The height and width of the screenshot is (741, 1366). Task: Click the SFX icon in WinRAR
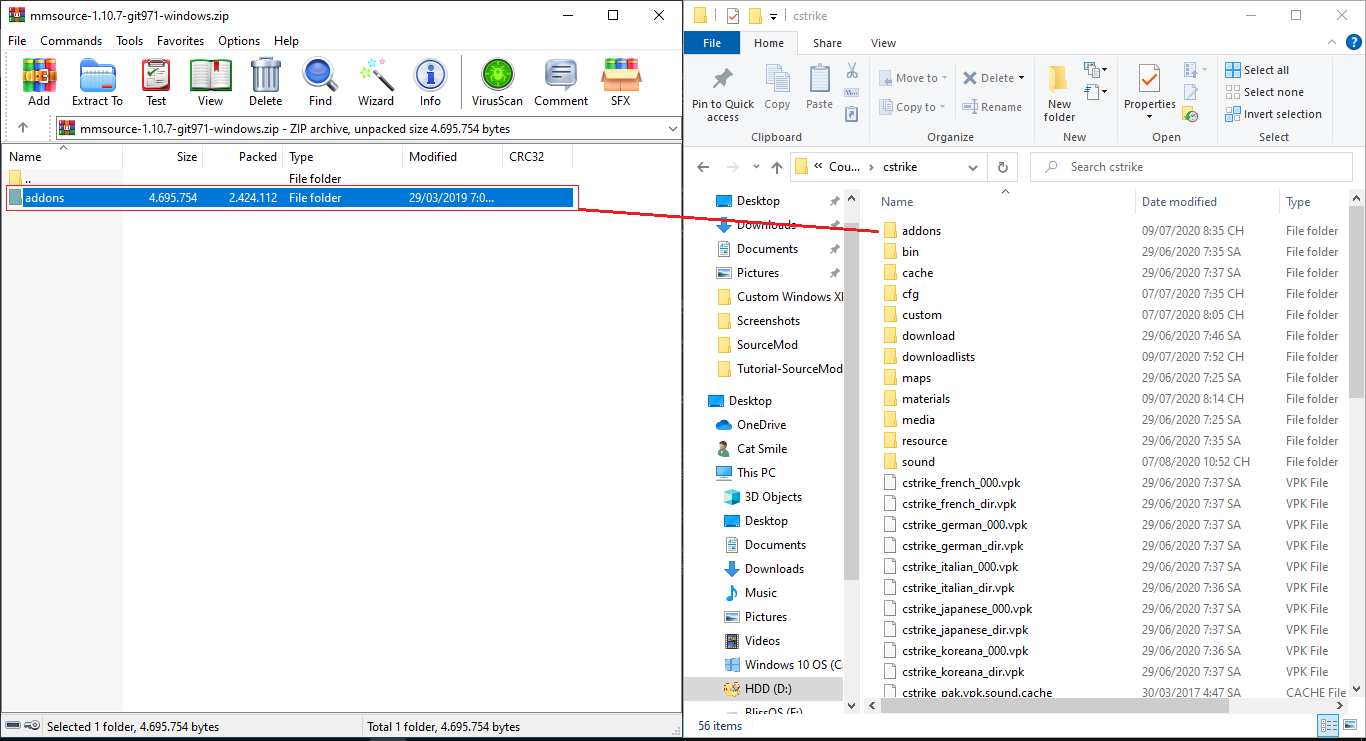620,82
